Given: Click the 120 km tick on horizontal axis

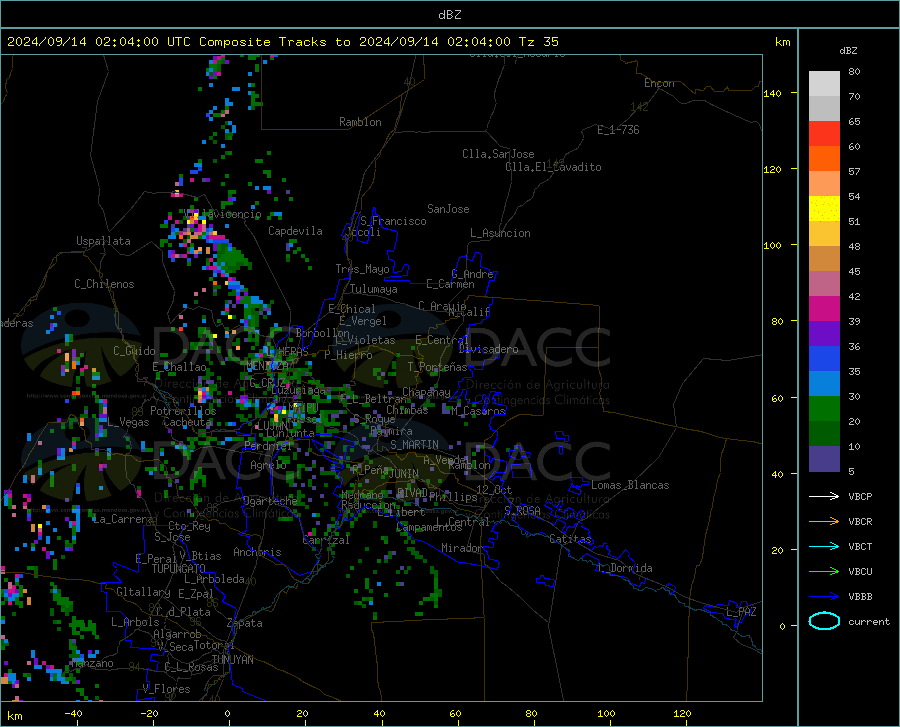Looking at the screenshot, I should 682,713.
